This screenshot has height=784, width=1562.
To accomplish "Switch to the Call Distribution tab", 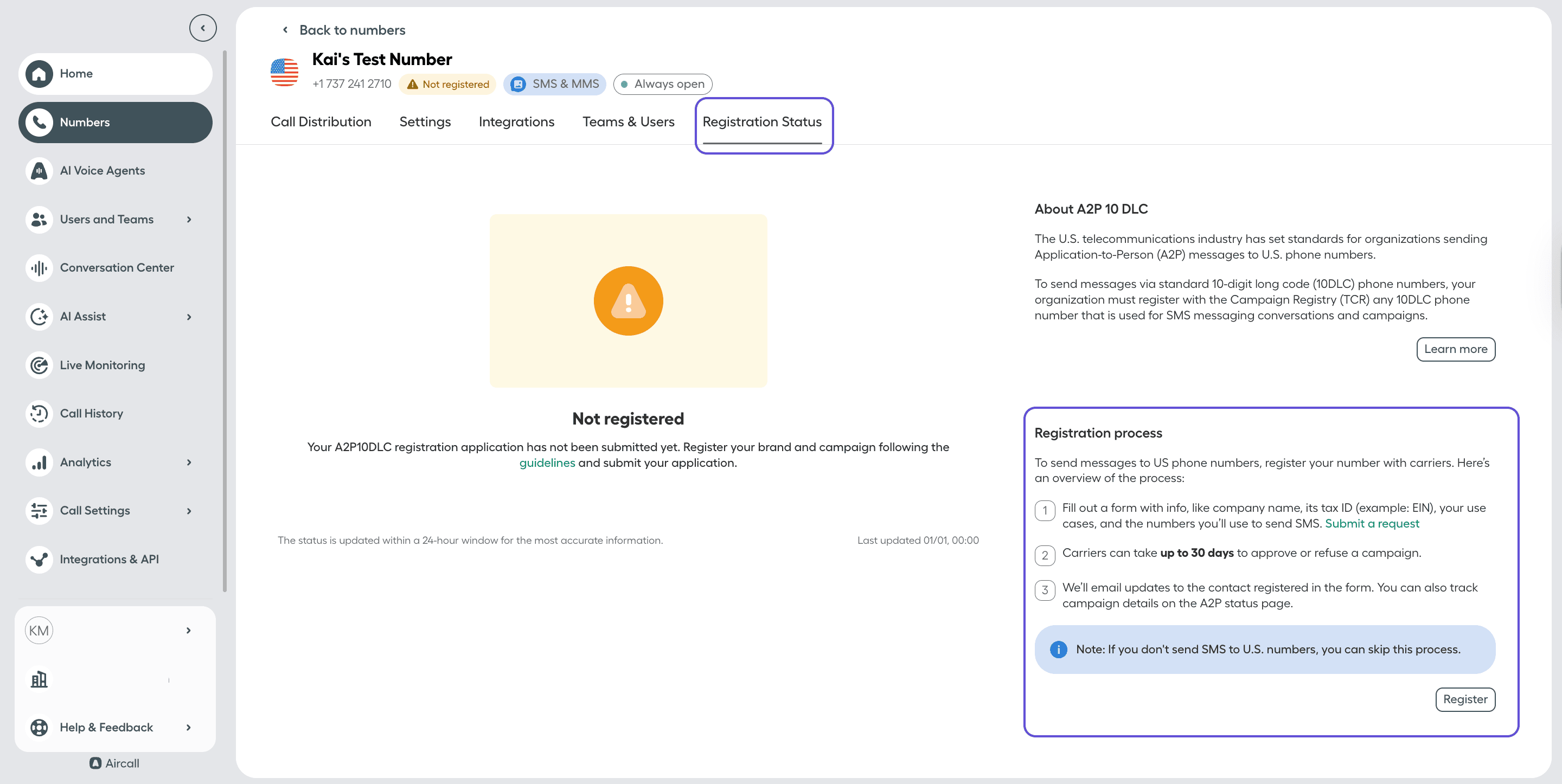I will point(321,122).
